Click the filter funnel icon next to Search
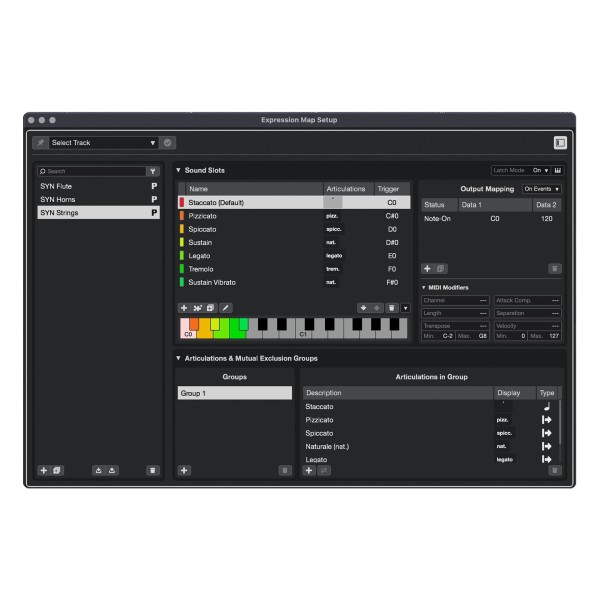 153,171
